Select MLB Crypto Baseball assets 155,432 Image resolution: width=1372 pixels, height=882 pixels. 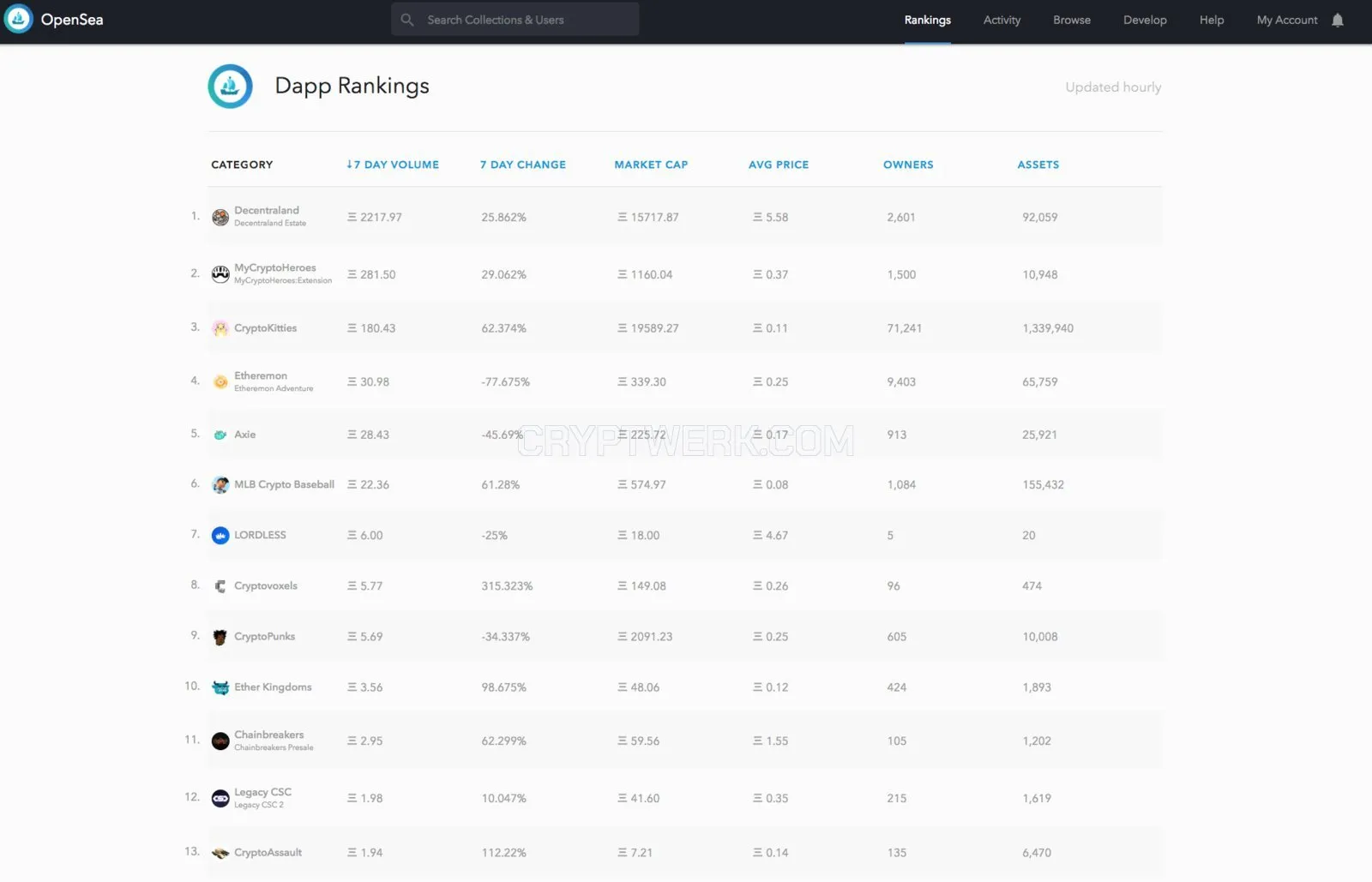[x=1043, y=485]
